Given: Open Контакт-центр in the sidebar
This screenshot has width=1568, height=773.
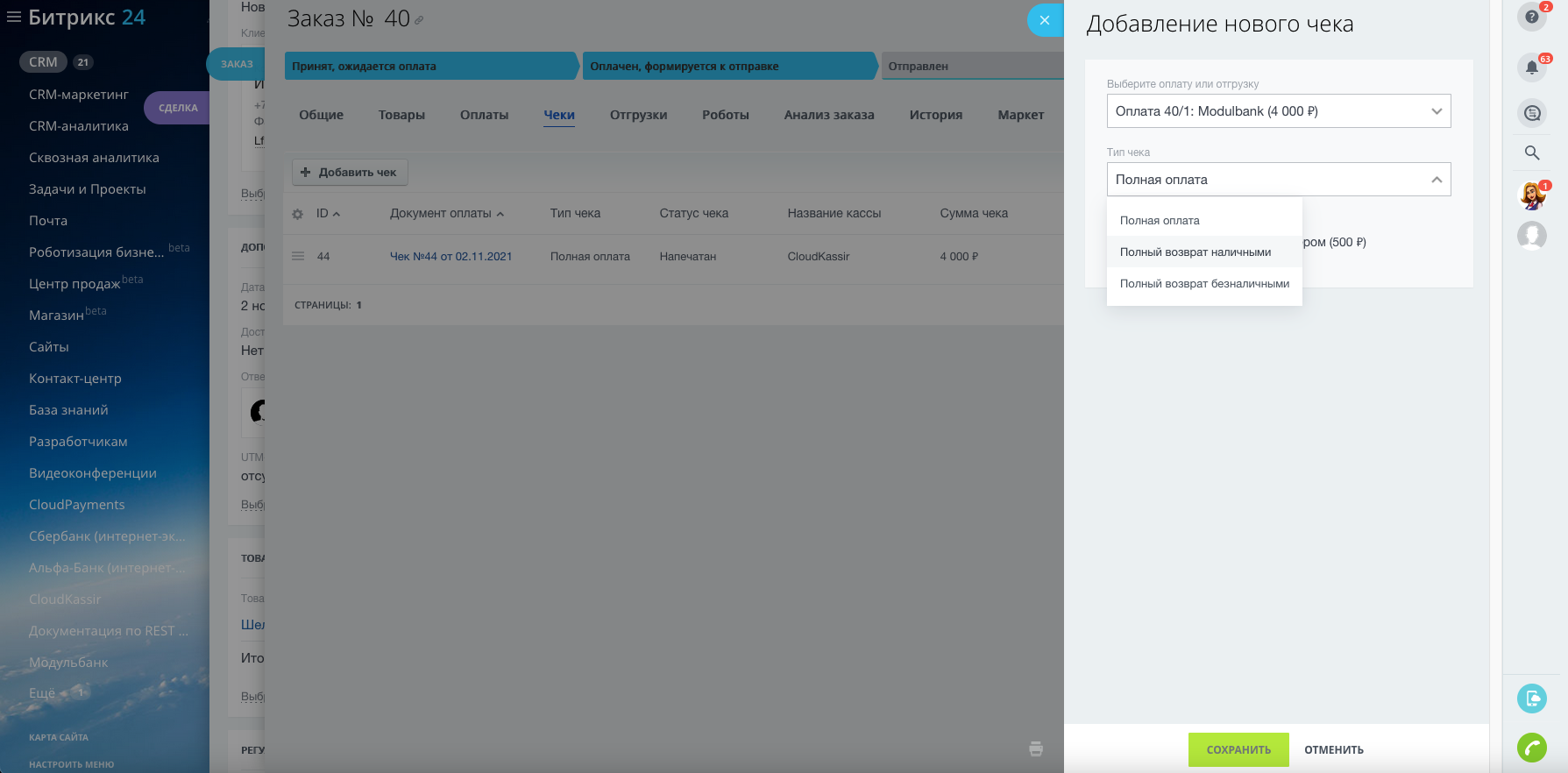Looking at the screenshot, I should point(75,379).
